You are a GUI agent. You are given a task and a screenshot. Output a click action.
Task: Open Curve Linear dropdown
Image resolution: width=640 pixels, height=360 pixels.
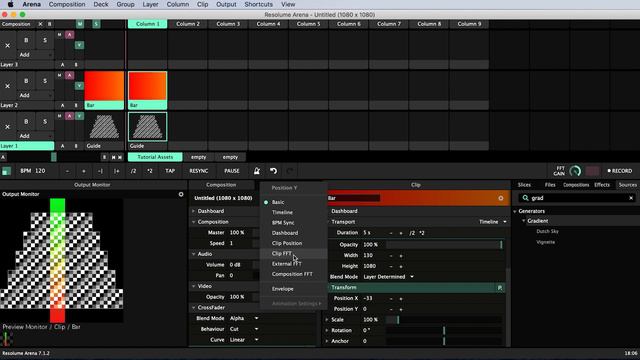[244, 340]
